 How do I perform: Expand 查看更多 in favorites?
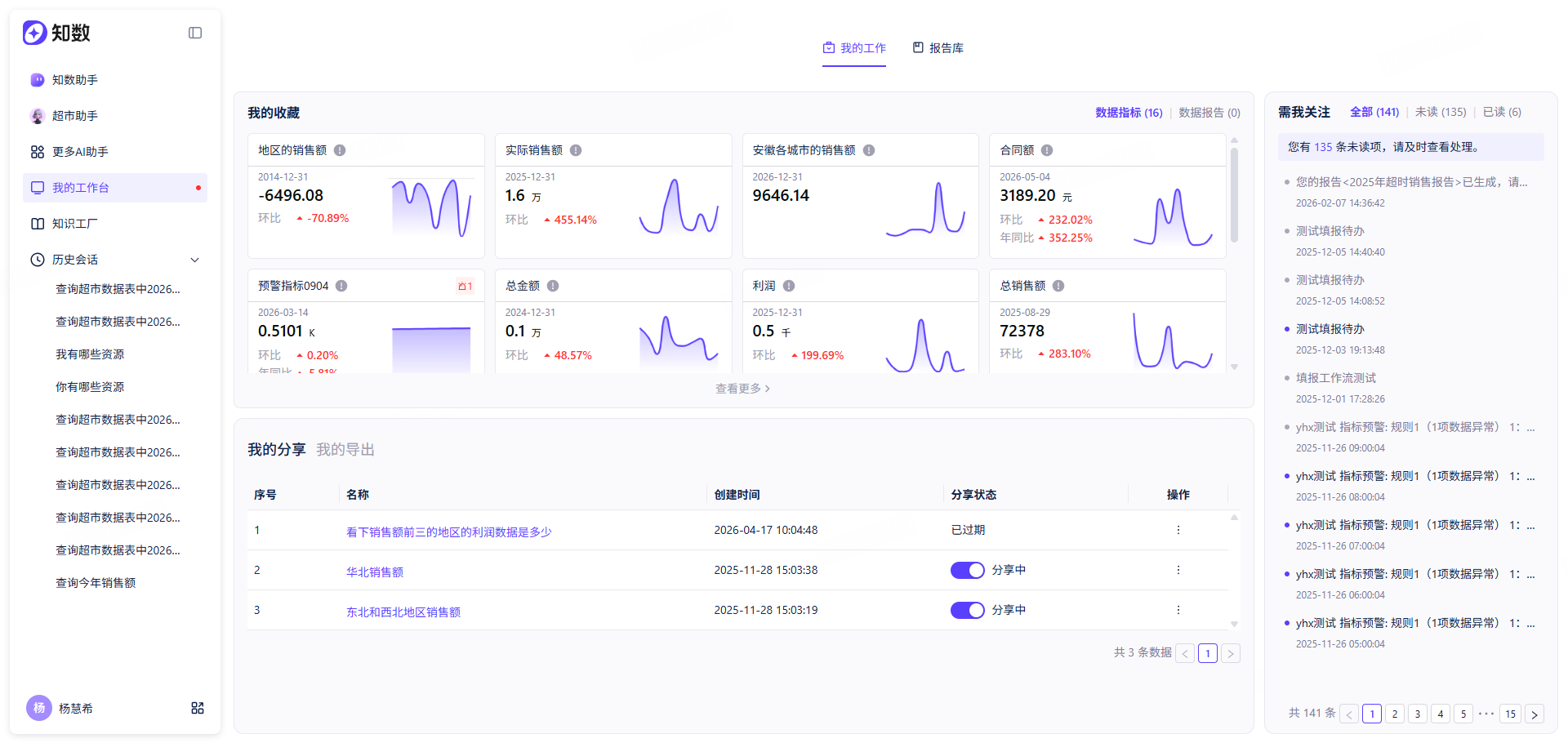tap(742, 389)
